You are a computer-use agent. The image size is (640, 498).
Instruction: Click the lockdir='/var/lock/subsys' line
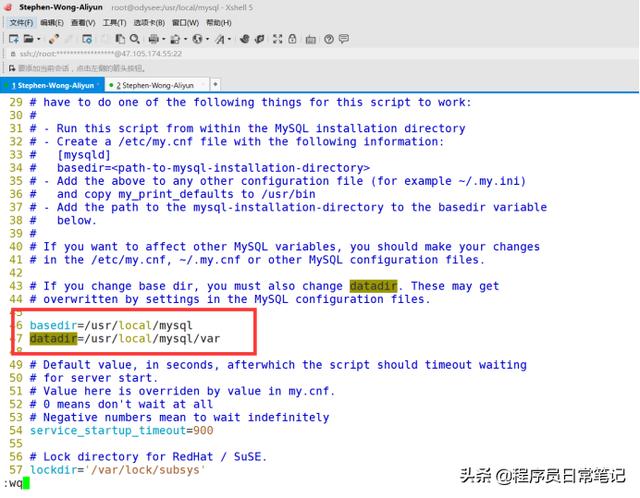point(118,470)
